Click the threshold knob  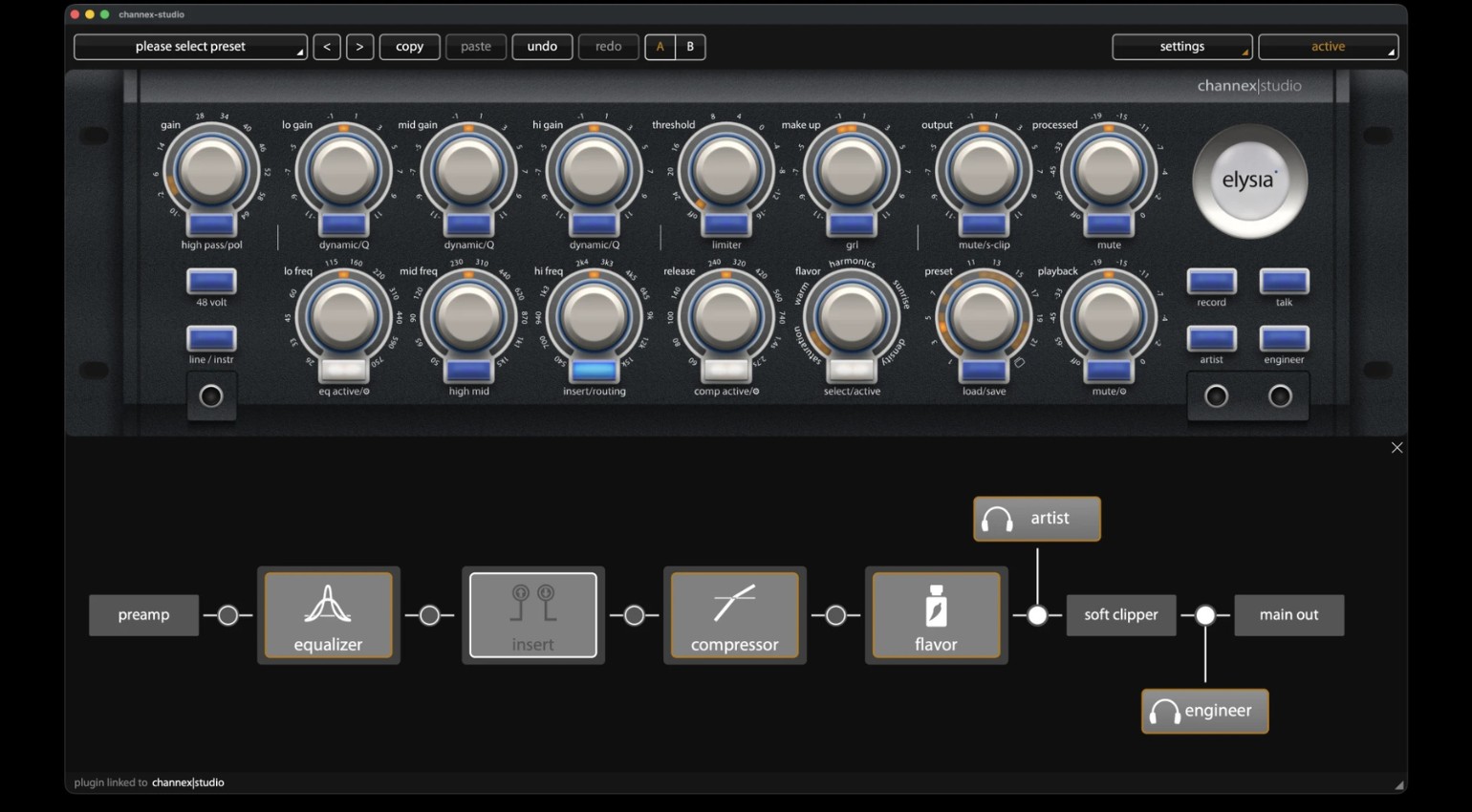tap(725, 170)
